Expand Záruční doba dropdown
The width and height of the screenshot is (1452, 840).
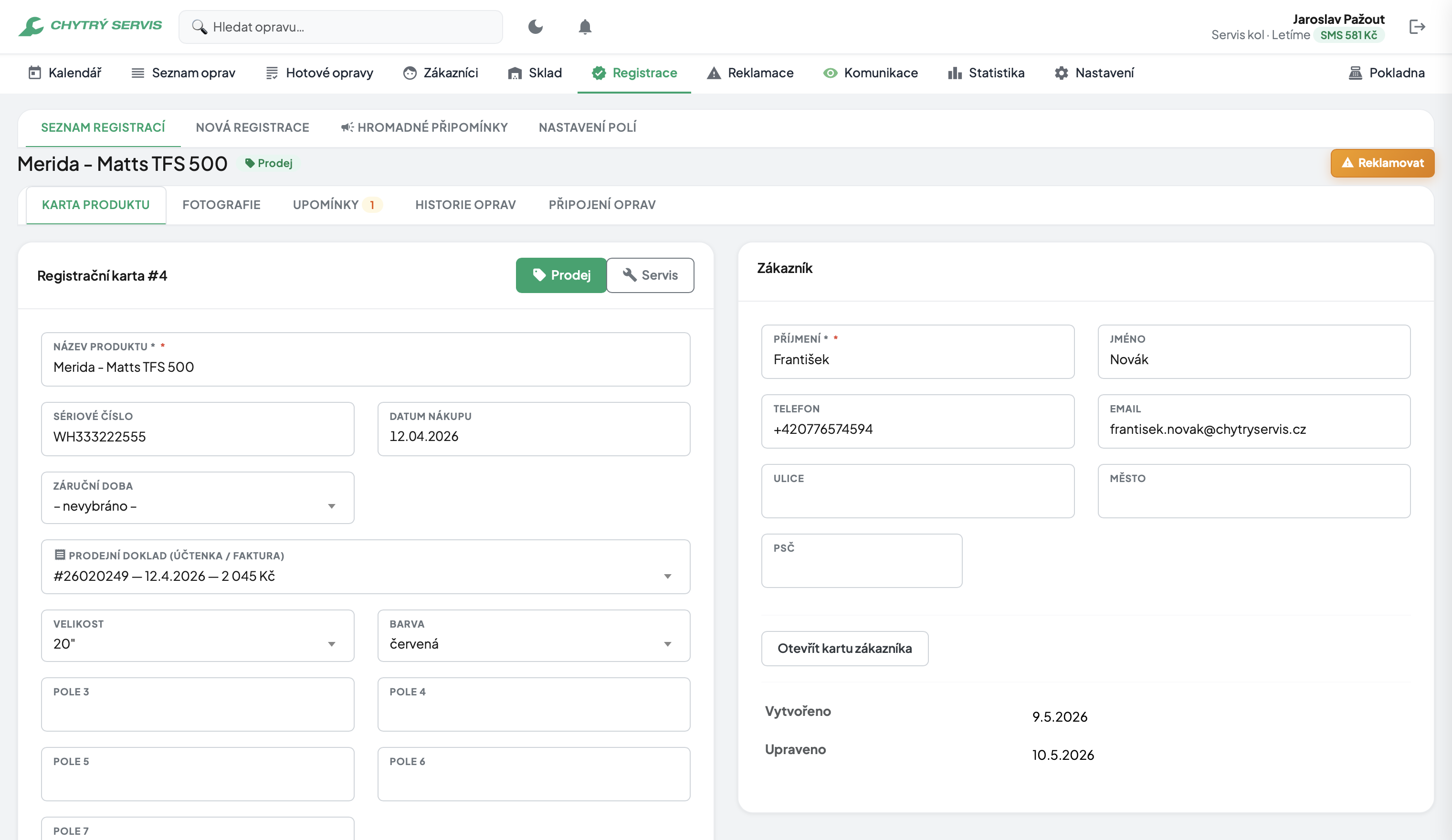pyautogui.click(x=198, y=498)
